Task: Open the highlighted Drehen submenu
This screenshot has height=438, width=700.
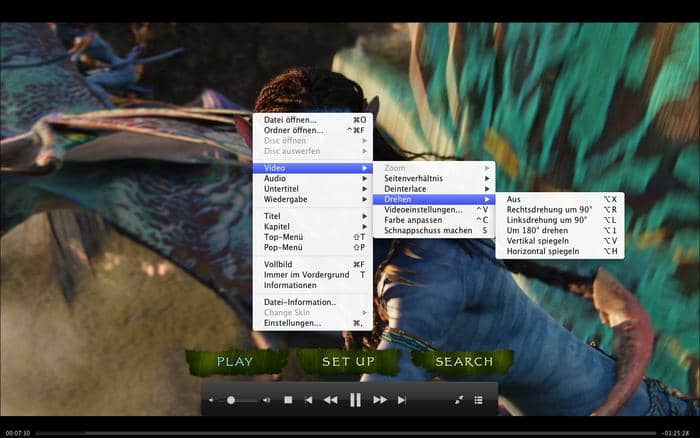Action: point(434,199)
